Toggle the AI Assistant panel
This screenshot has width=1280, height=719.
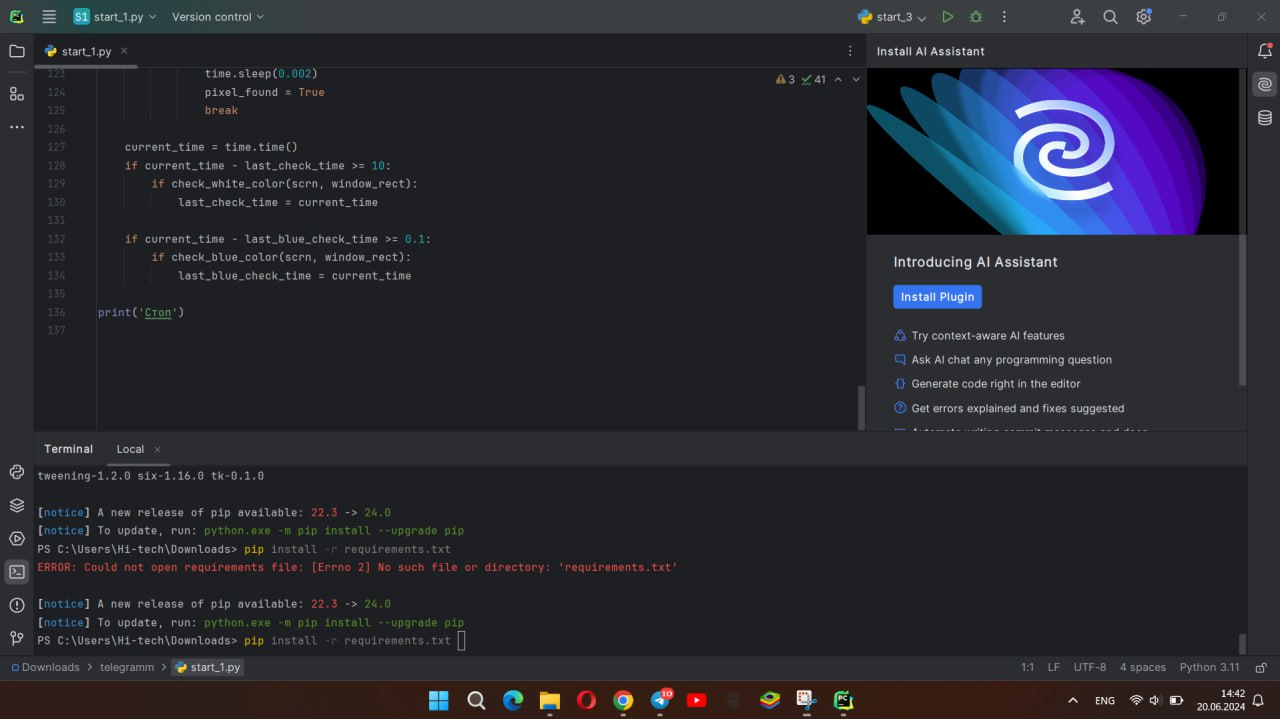(x=1265, y=85)
